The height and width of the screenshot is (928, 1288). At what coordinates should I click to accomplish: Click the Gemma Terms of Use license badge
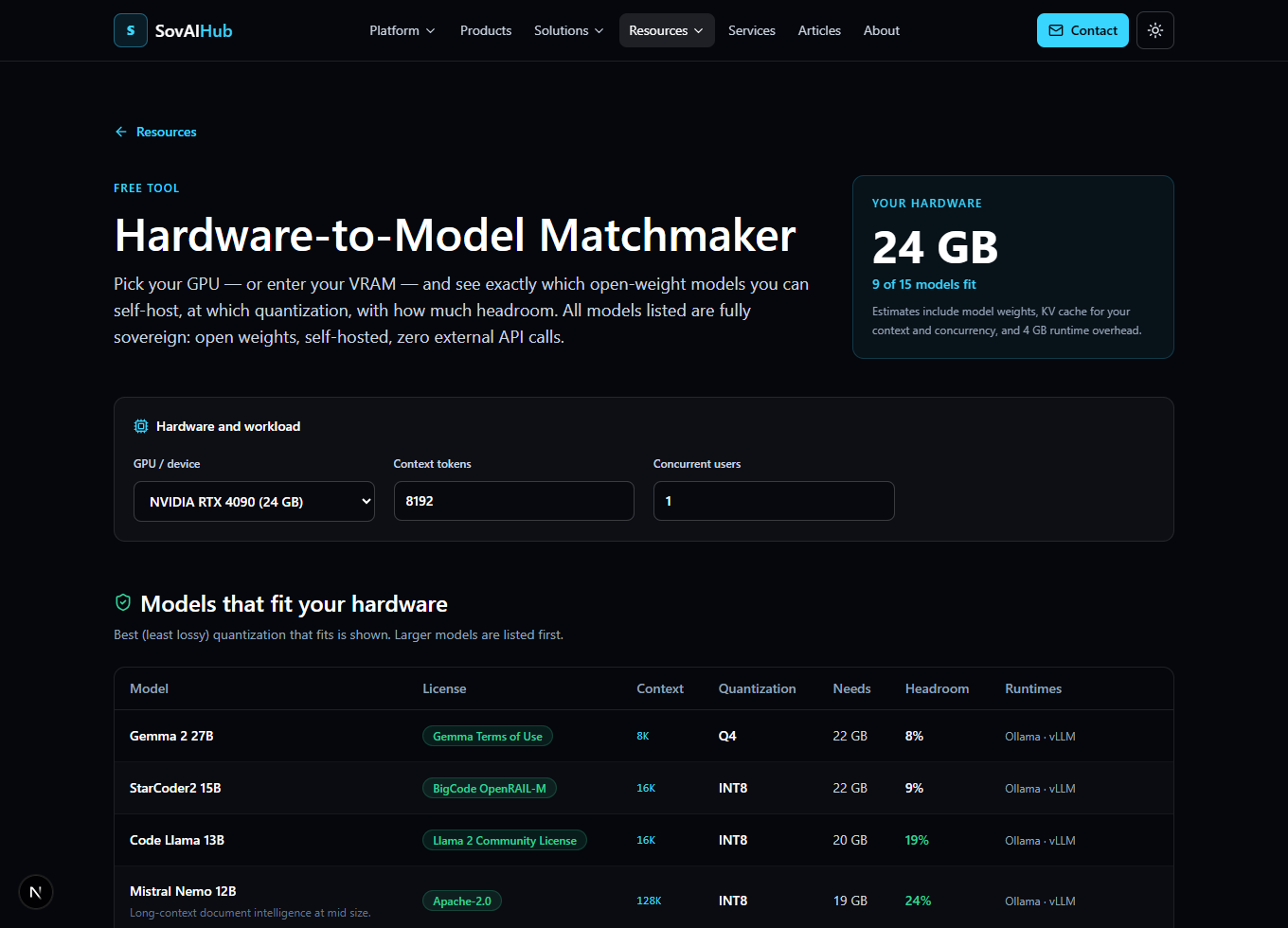click(488, 736)
